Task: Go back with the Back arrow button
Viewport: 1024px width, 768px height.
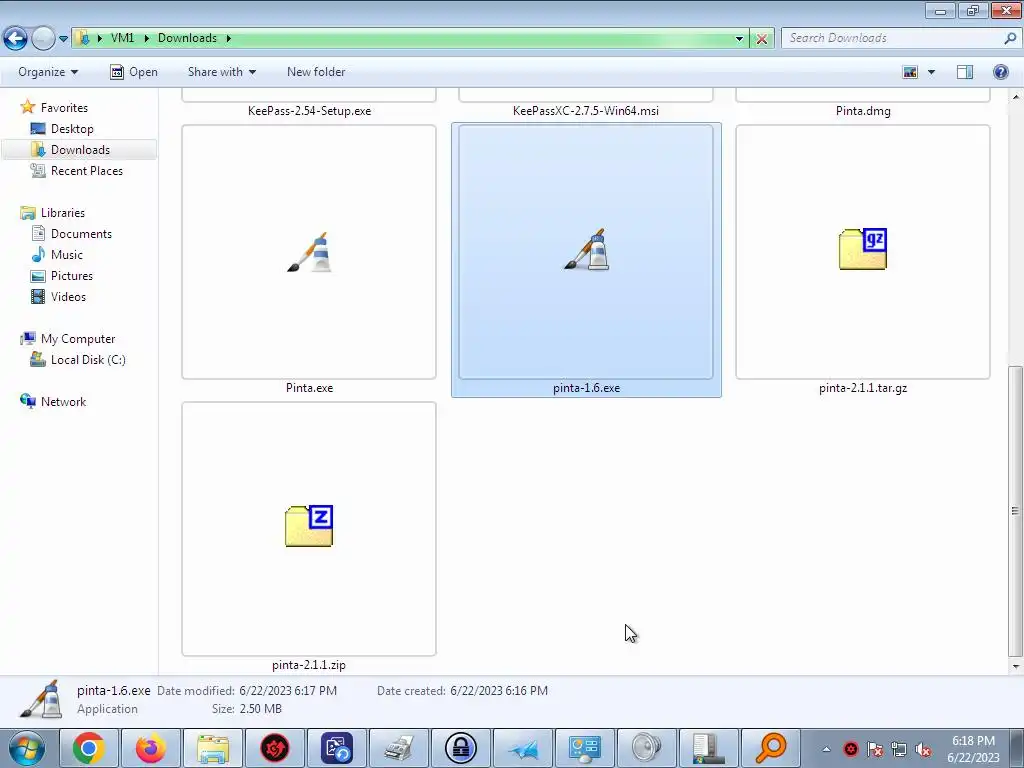Action: pos(16,39)
